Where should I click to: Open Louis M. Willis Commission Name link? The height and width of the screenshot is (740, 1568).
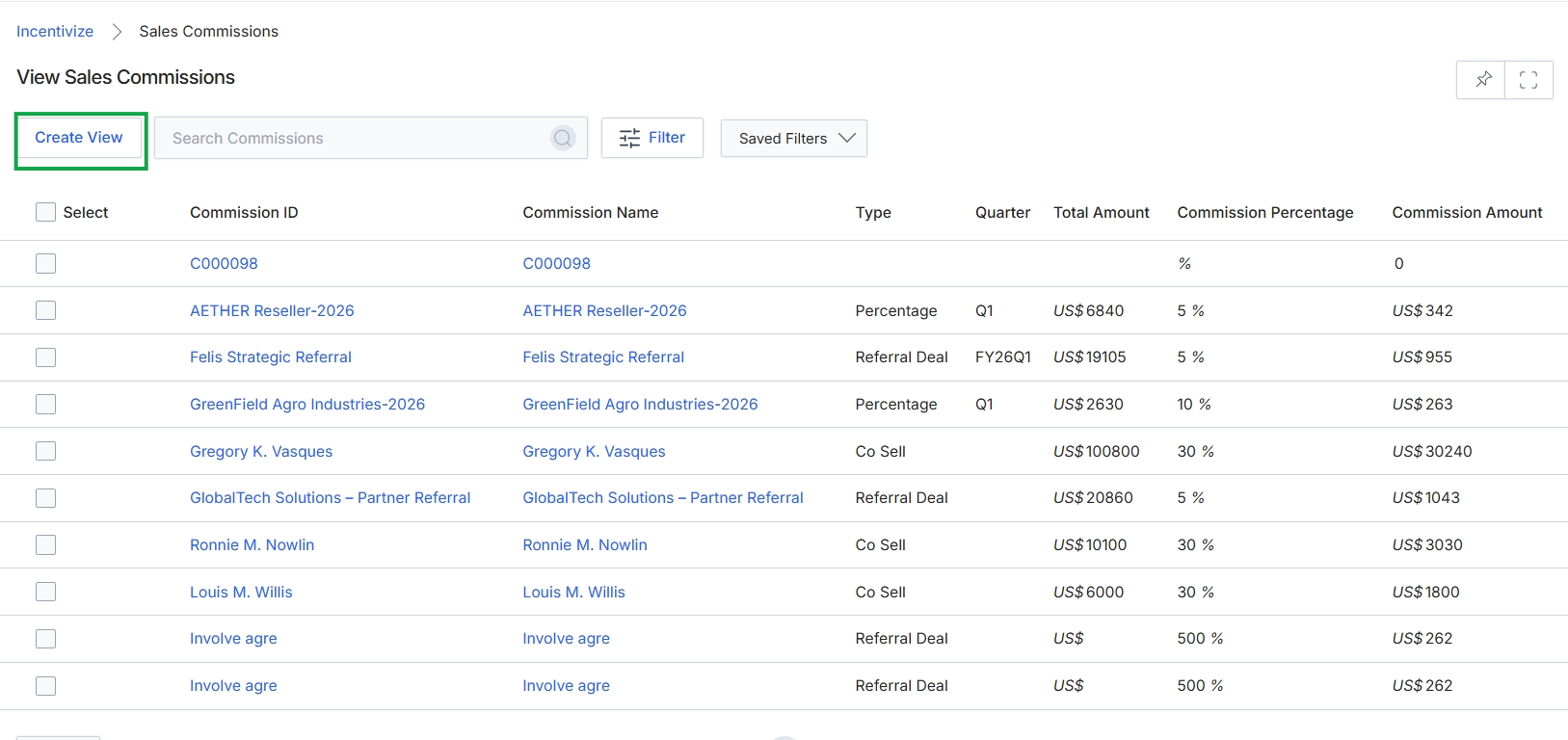(x=573, y=592)
